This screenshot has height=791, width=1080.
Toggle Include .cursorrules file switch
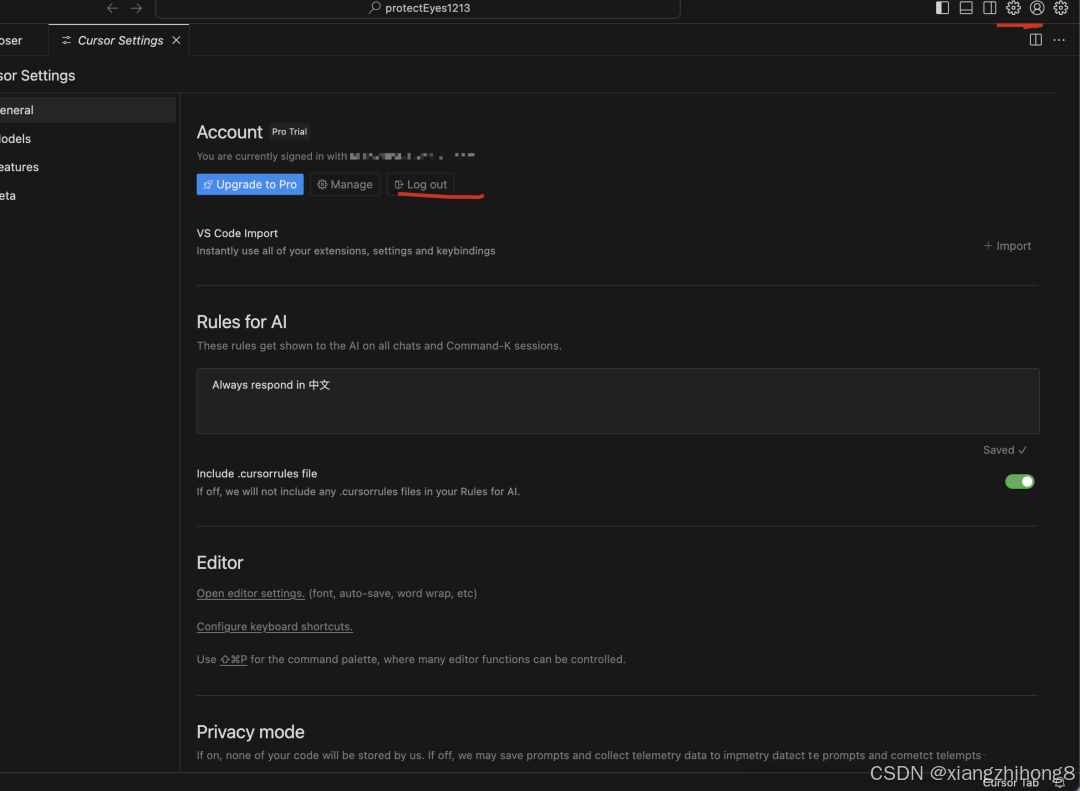[1019, 482]
